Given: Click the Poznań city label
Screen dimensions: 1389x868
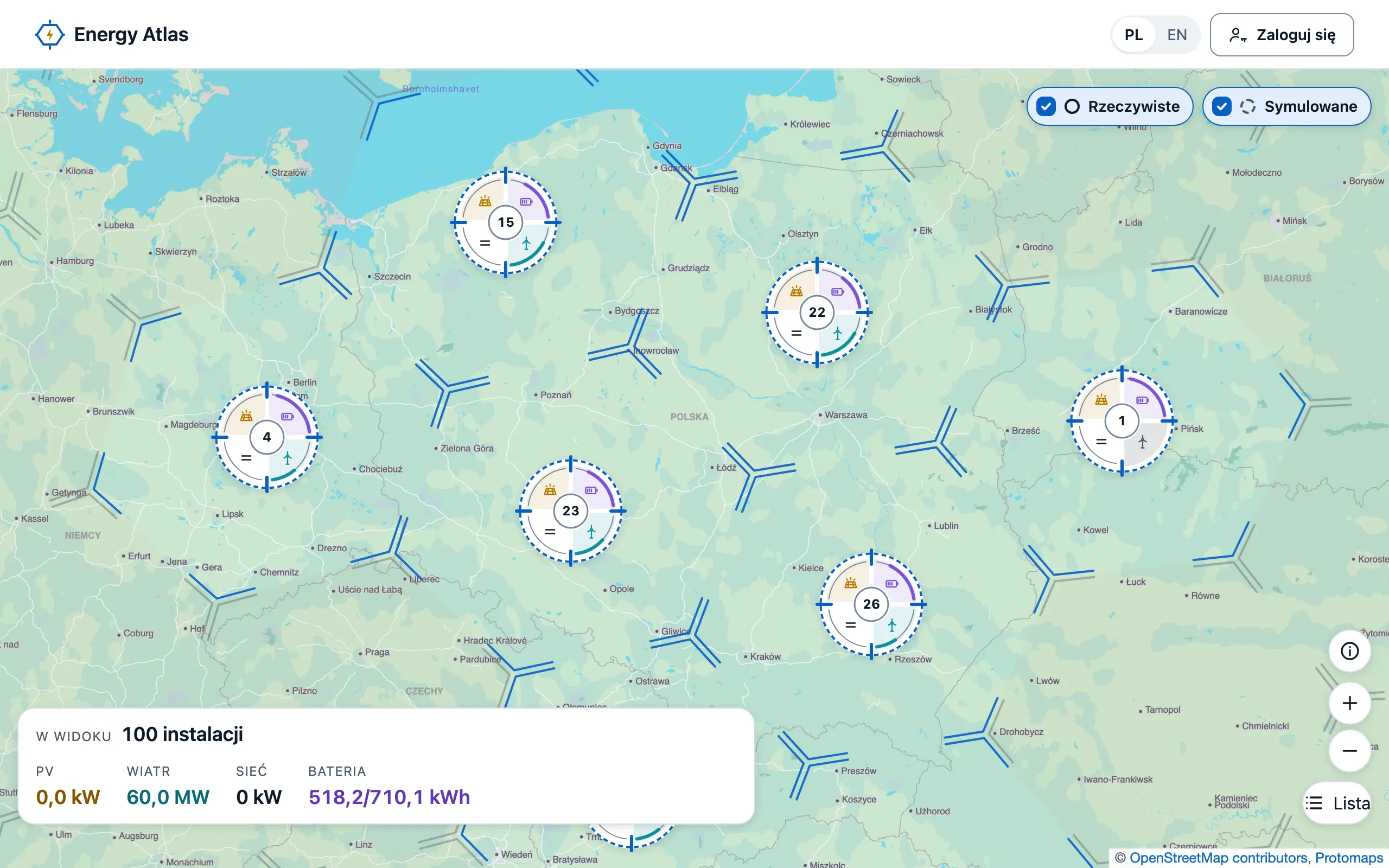Looking at the screenshot, I should tap(556, 395).
